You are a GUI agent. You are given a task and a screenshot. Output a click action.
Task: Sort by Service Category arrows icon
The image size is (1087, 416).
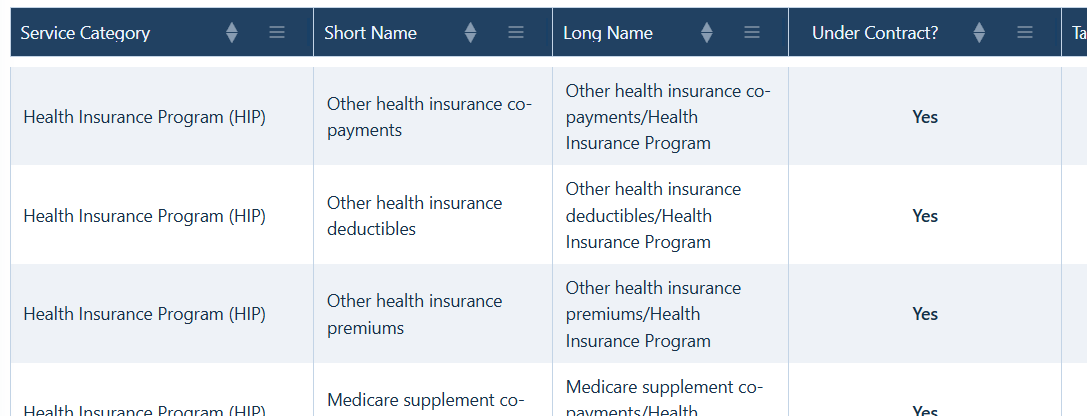(x=232, y=33)
